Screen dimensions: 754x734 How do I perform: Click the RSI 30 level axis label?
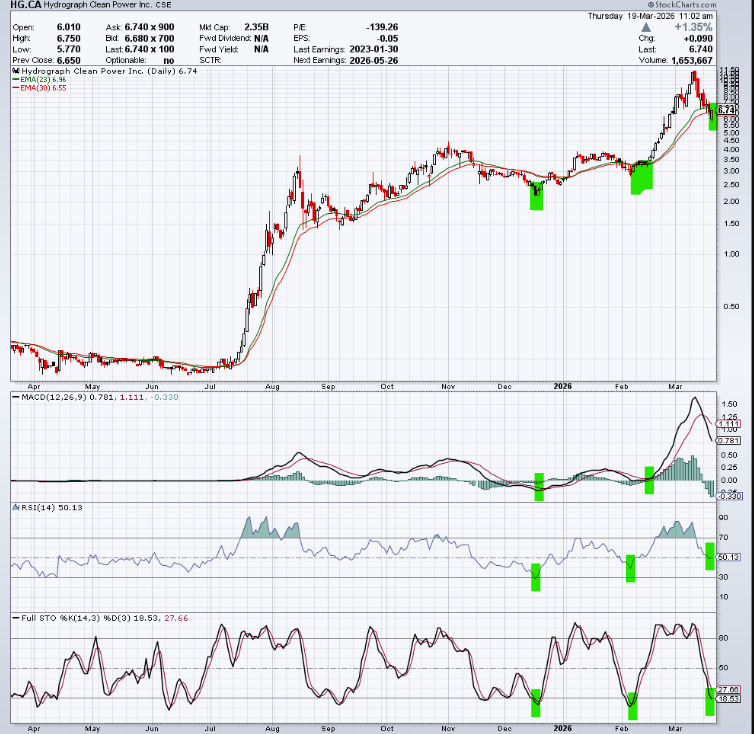coord(724,577)
